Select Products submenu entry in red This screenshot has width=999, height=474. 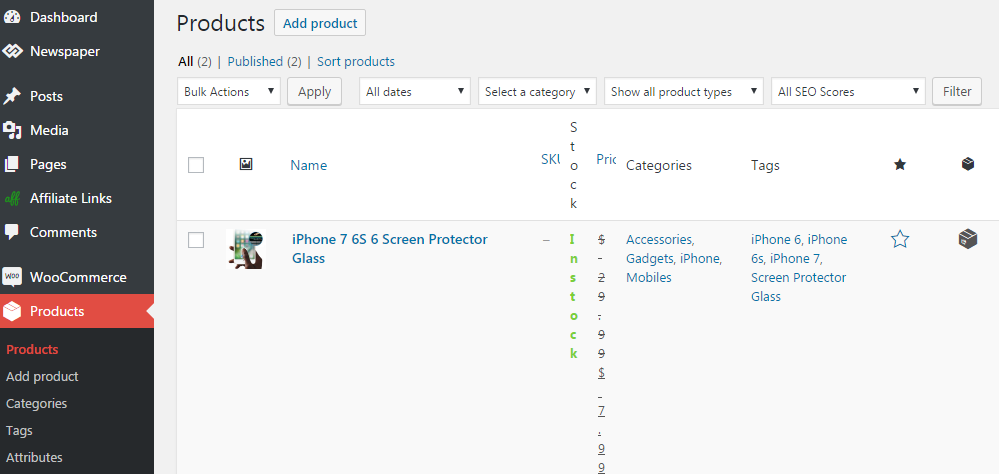(x=32, y=349)
